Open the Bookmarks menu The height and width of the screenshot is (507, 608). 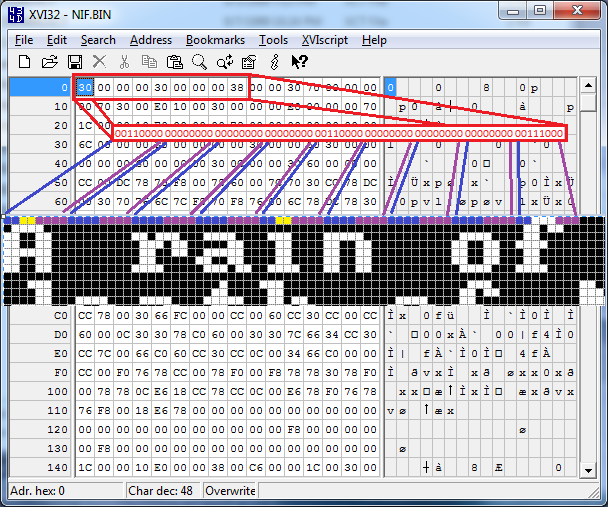pyautogui.click(x=215, y=40)
